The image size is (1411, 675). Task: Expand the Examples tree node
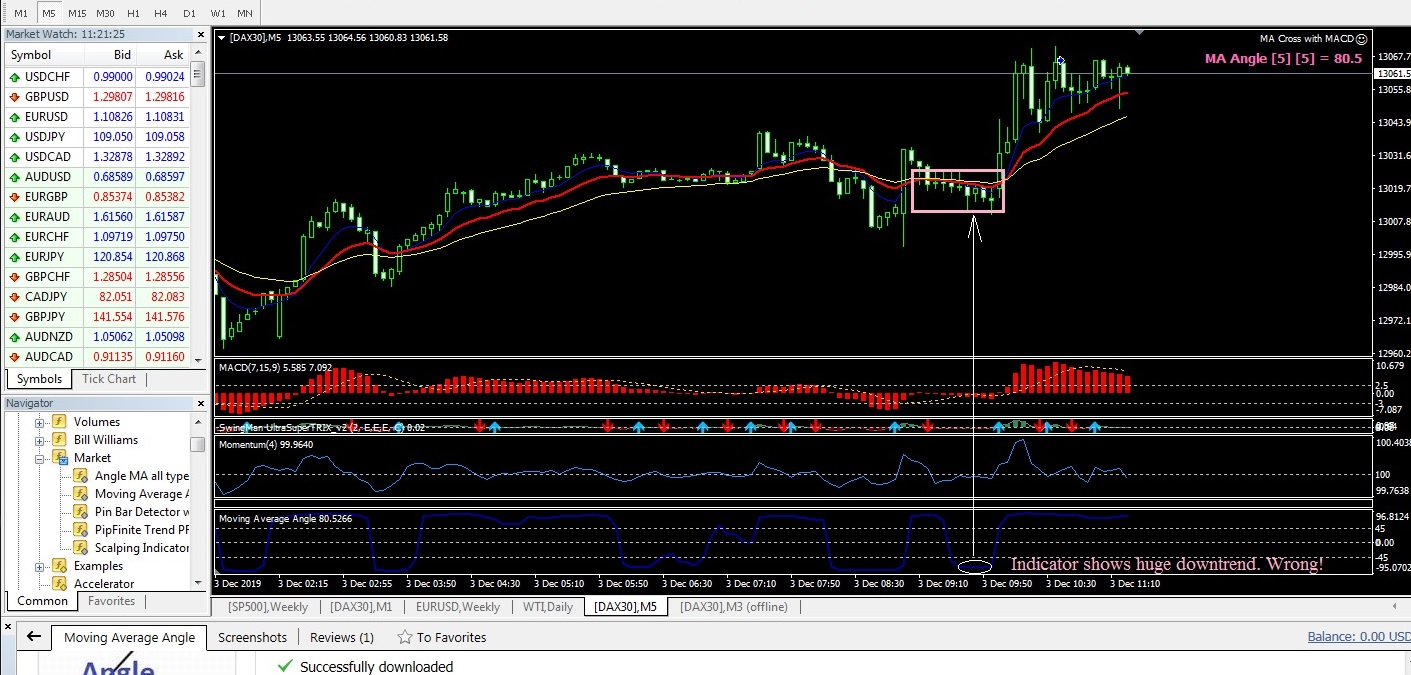coord(40,566)
